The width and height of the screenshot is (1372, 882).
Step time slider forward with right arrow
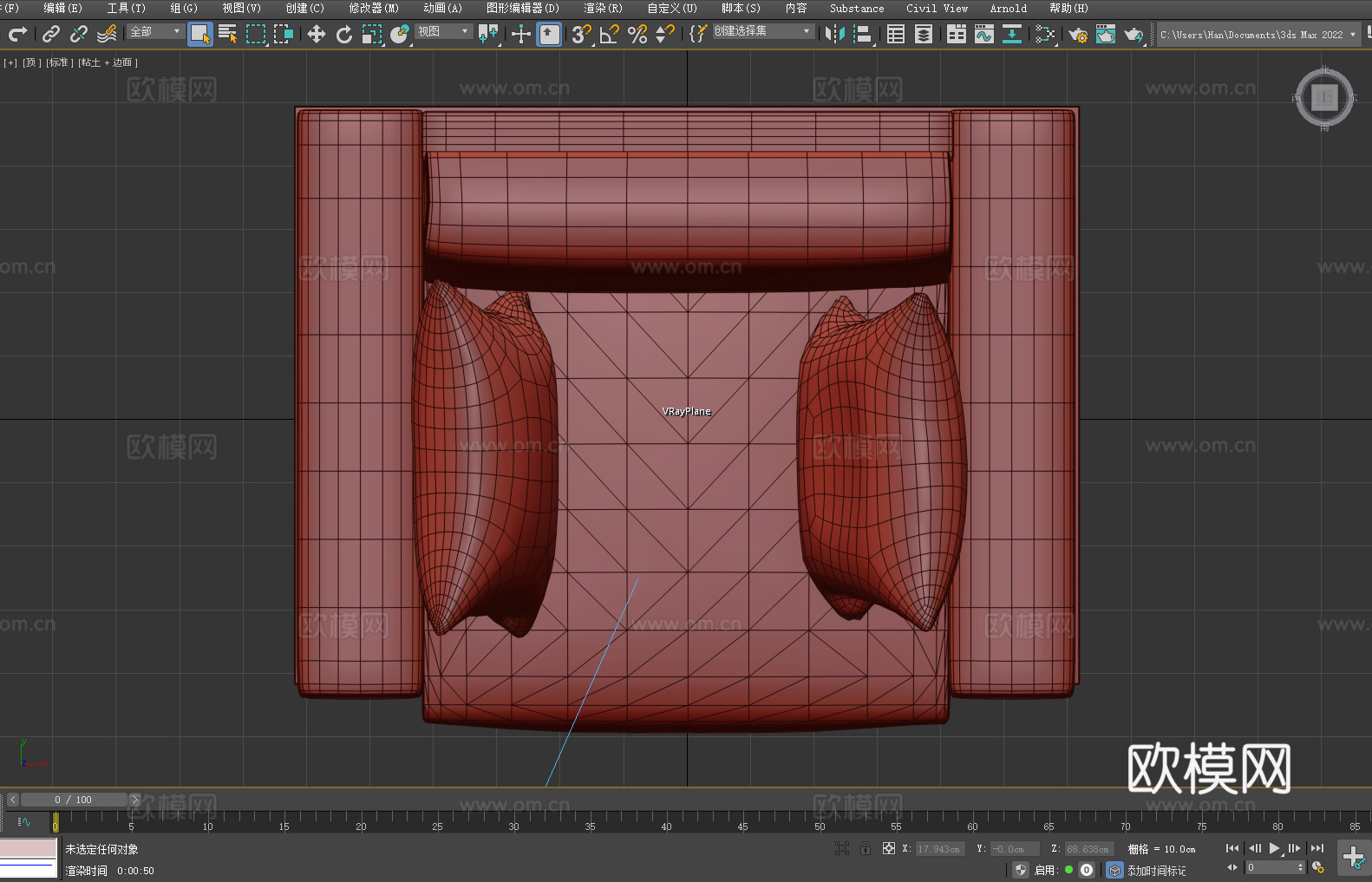[134, 800]
